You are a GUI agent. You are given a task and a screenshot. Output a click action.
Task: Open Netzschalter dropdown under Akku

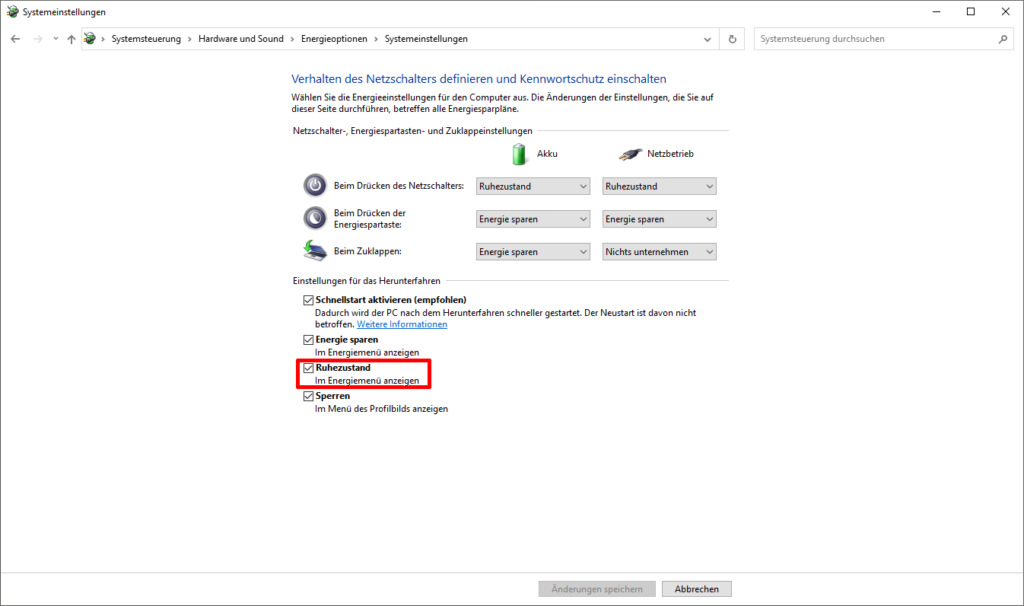coord(533,186)
